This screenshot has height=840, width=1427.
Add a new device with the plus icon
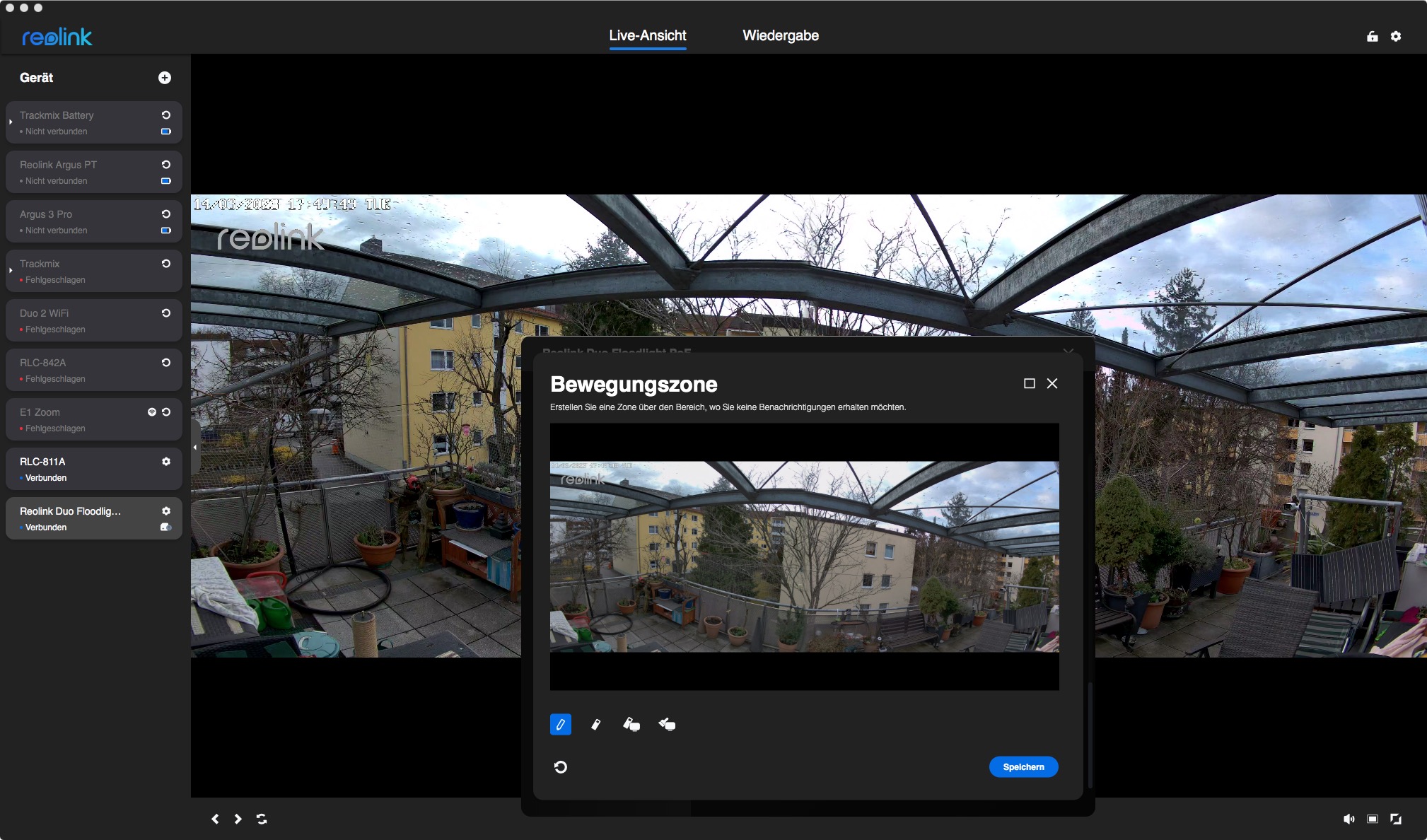(164, 78)
